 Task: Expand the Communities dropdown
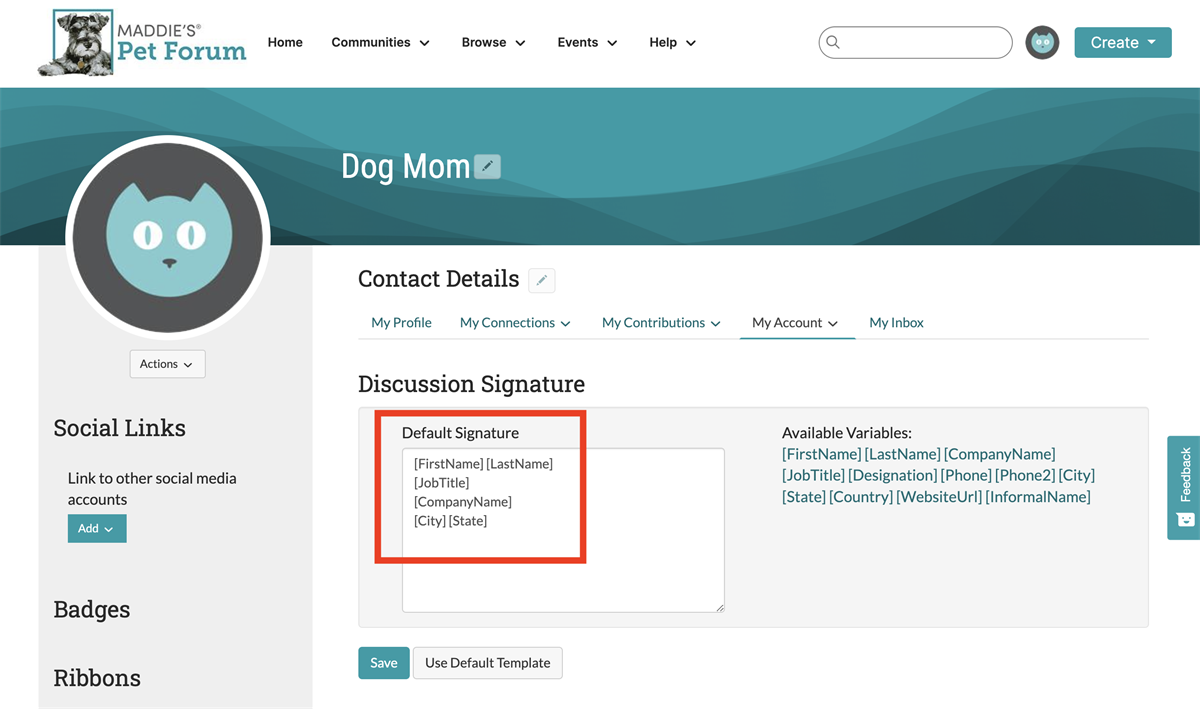tap(380, 42)
